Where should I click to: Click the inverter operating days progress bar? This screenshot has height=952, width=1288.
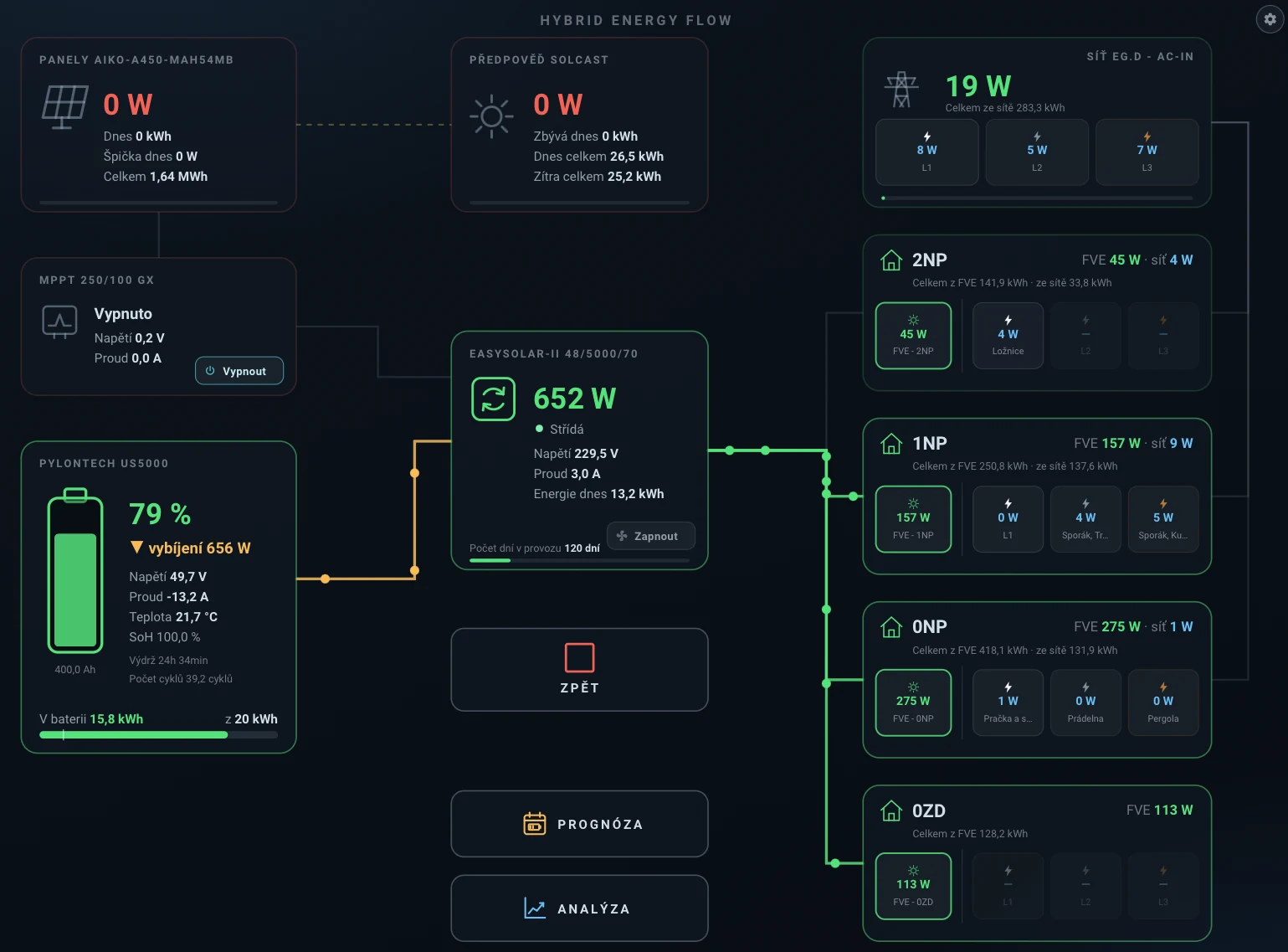(x=579, y=560)
